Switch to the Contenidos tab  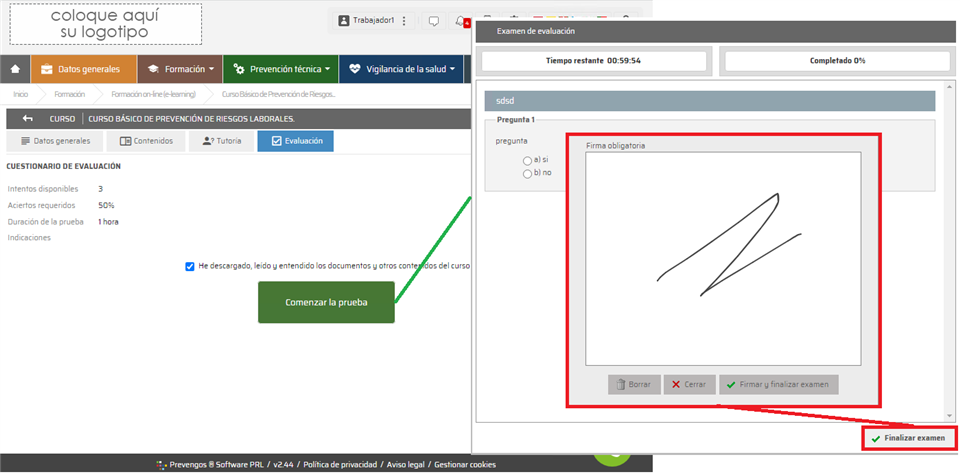(146, 141)
